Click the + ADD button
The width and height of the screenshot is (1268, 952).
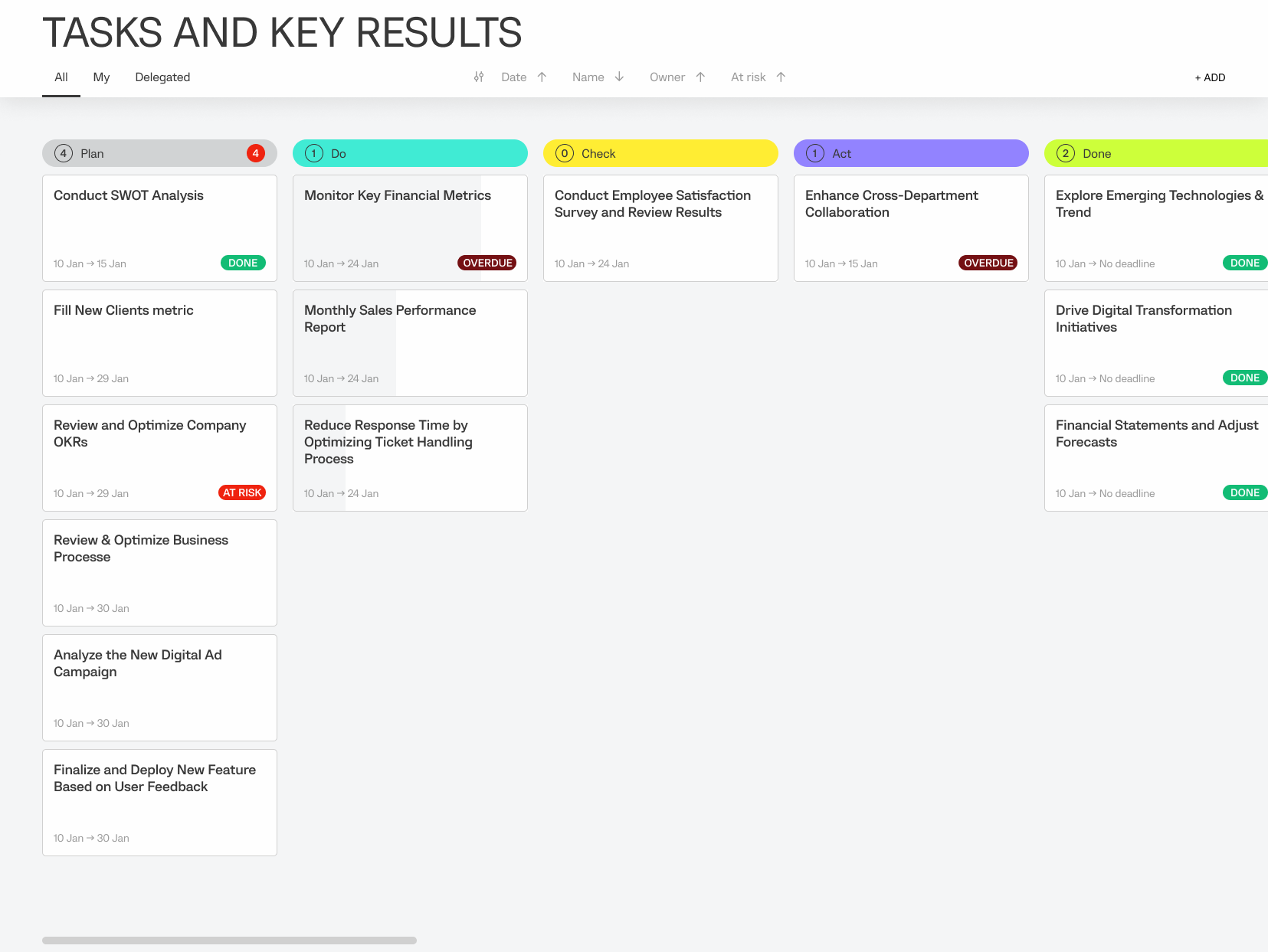pyautogui.click(x=1210, y=77)
